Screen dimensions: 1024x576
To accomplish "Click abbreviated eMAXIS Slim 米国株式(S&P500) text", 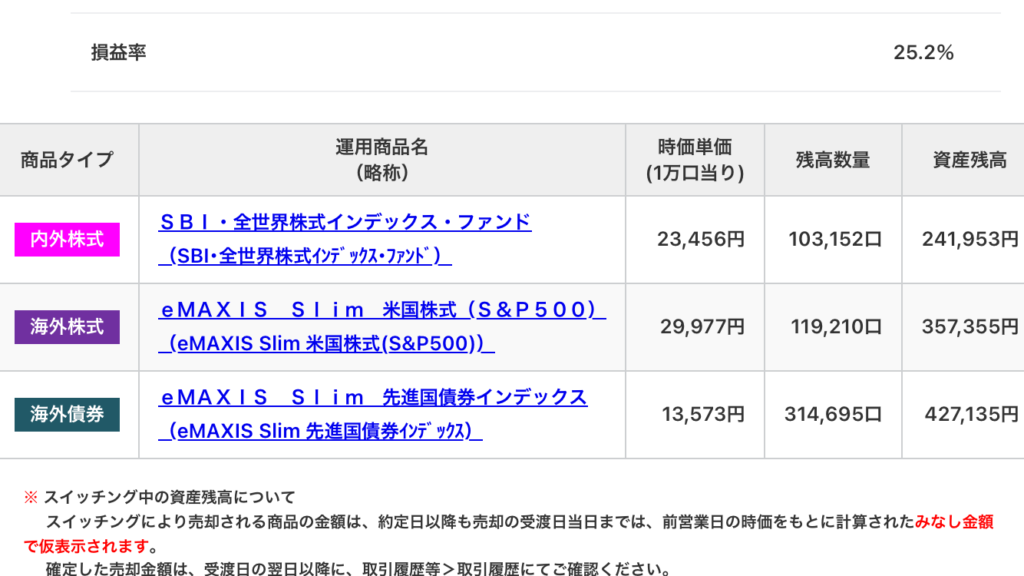I will (x=327, y=343).
